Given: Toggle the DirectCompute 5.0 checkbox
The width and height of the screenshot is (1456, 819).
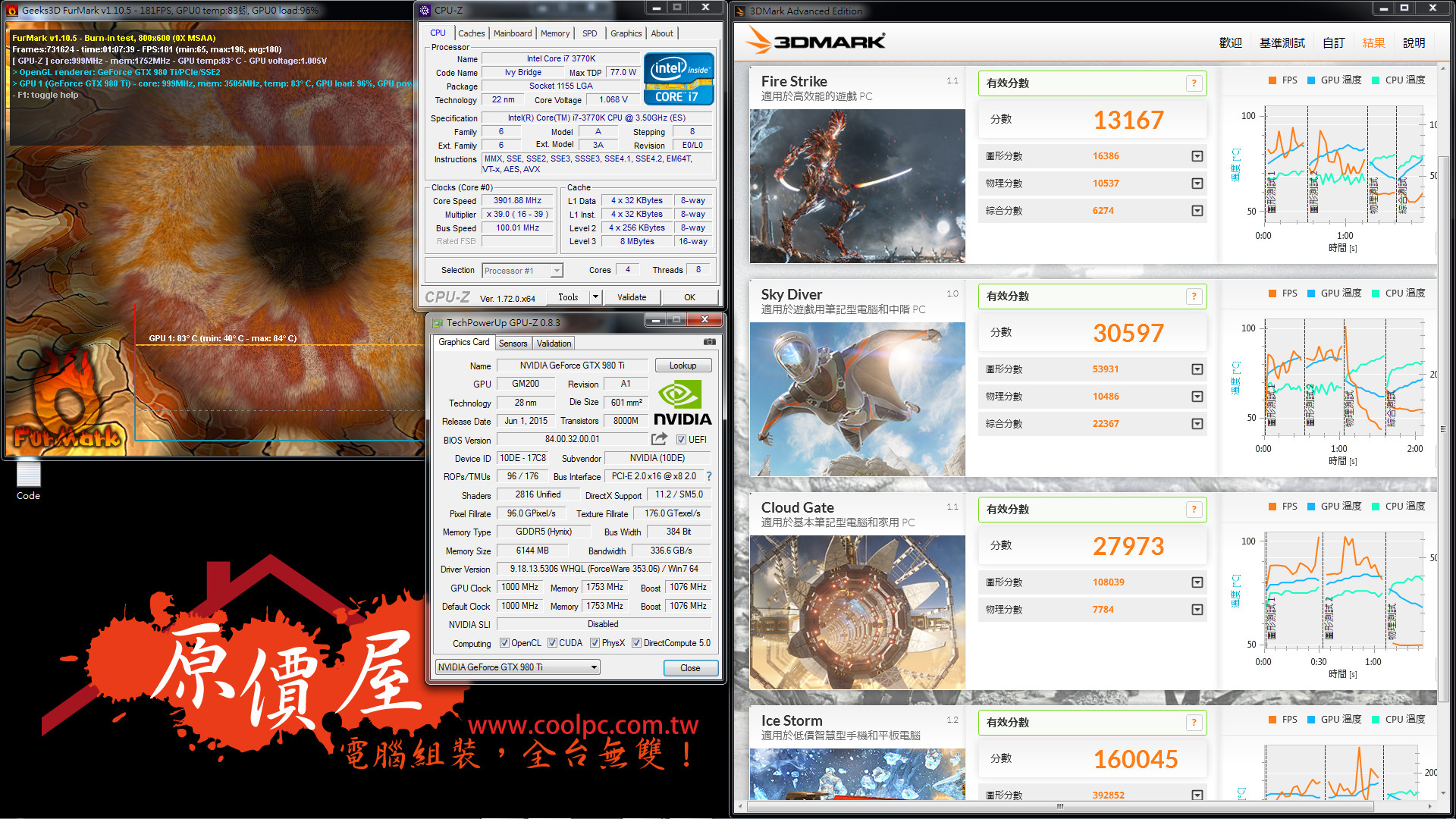Looking at the screenshot, I should tap(636, 643).
